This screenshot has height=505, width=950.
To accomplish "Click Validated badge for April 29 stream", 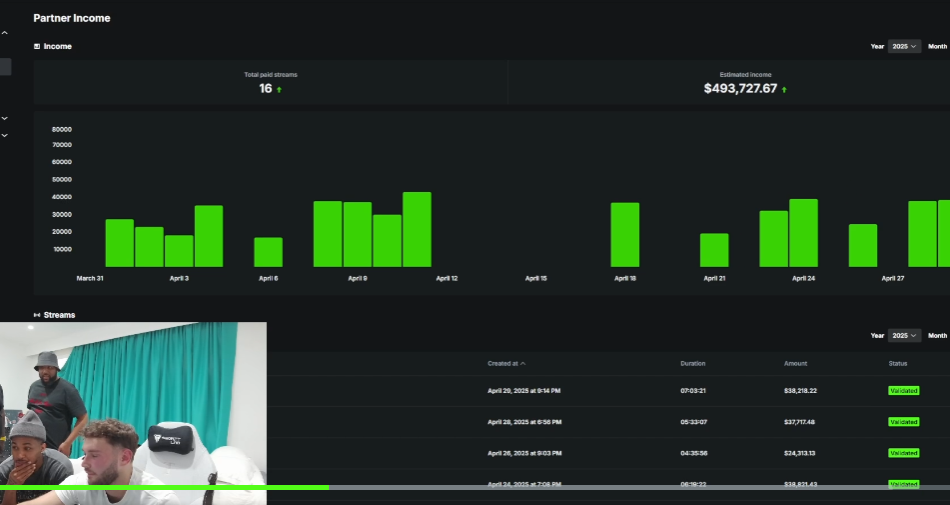I will click(x=903, y=391).
